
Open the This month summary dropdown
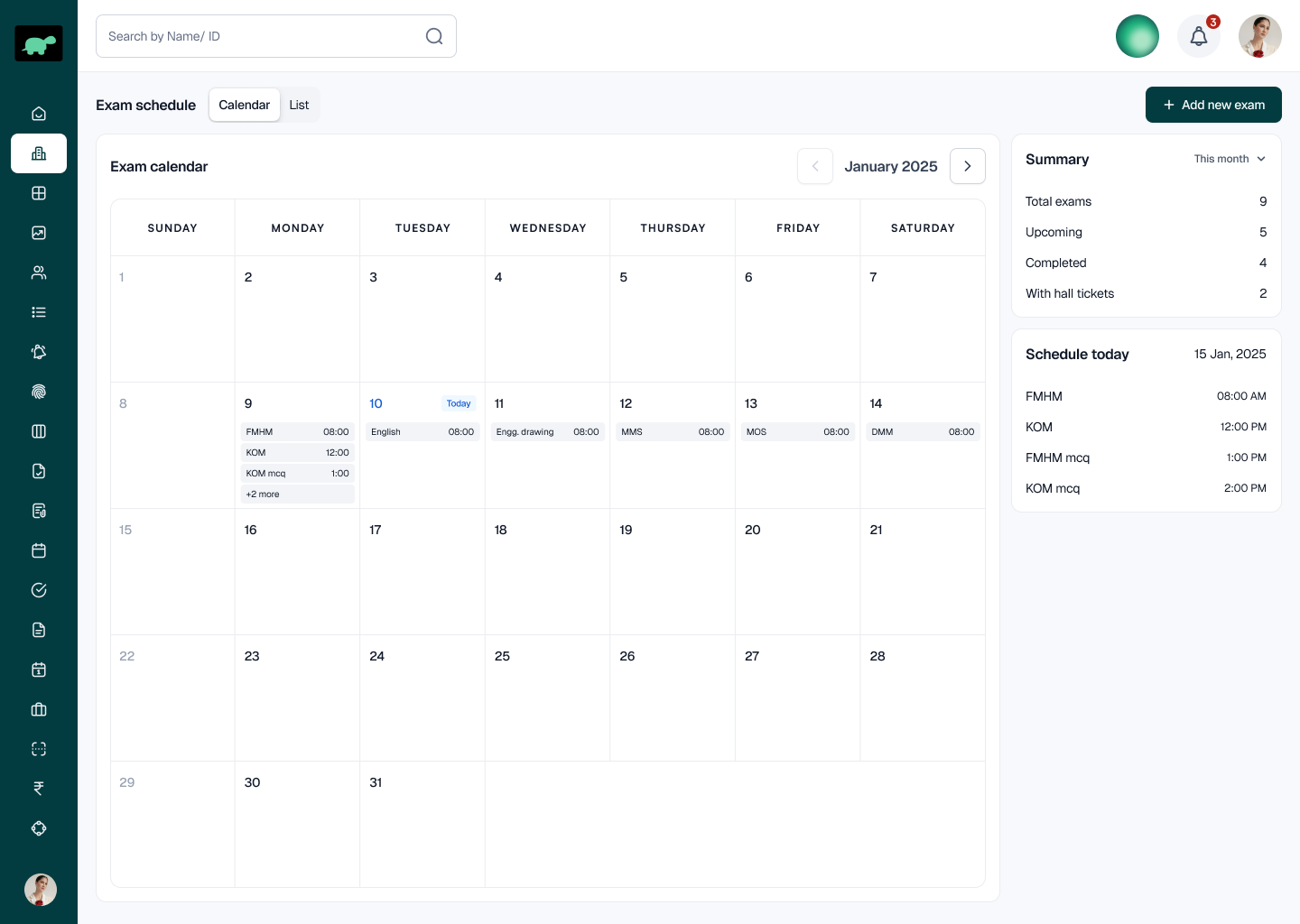(1230, 159)
